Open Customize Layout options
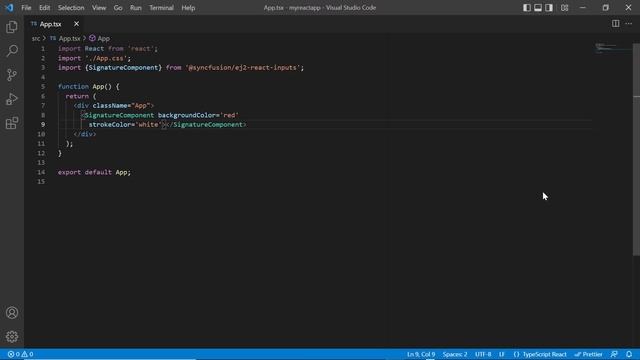Image resolution: width=640 pixels, height=360 pixels. coord(564,8)
